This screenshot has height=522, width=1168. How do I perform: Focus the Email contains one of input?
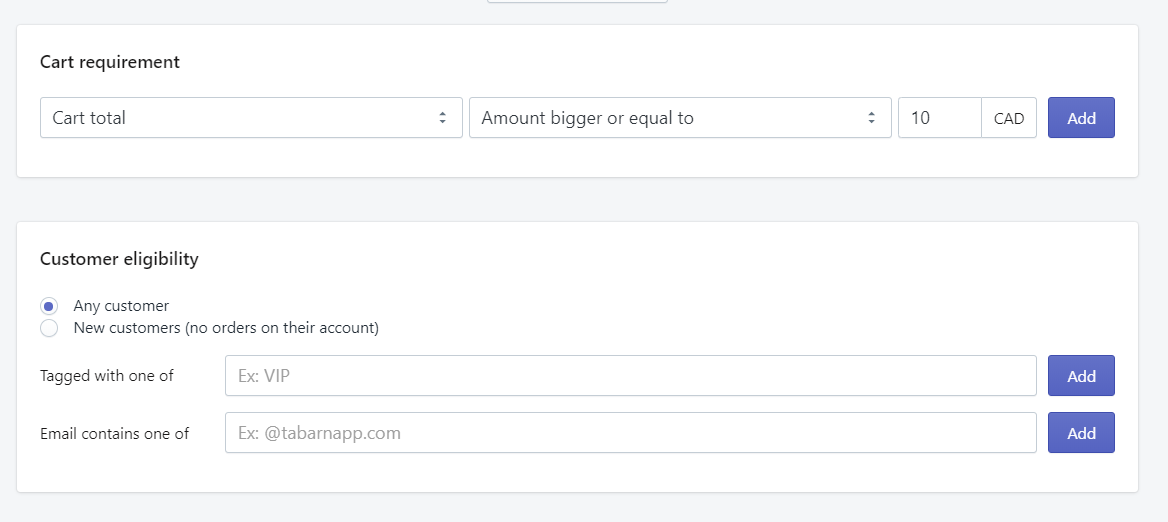pos(630,433)
